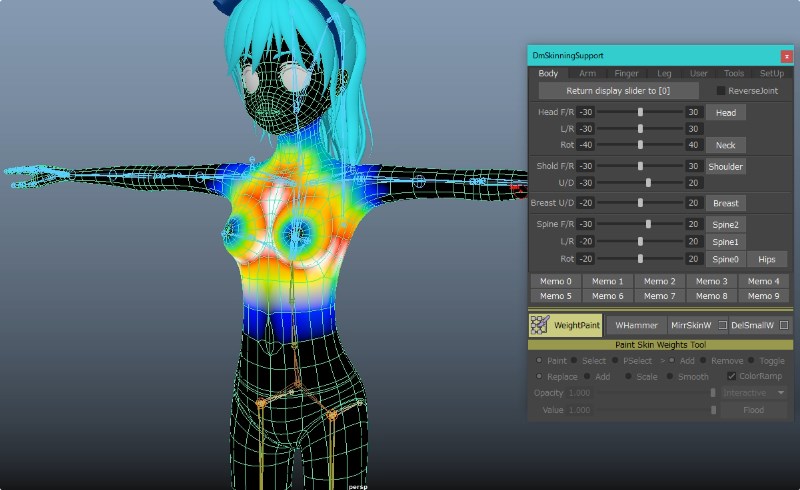Click the Memo 5 button

pos(556,296)
